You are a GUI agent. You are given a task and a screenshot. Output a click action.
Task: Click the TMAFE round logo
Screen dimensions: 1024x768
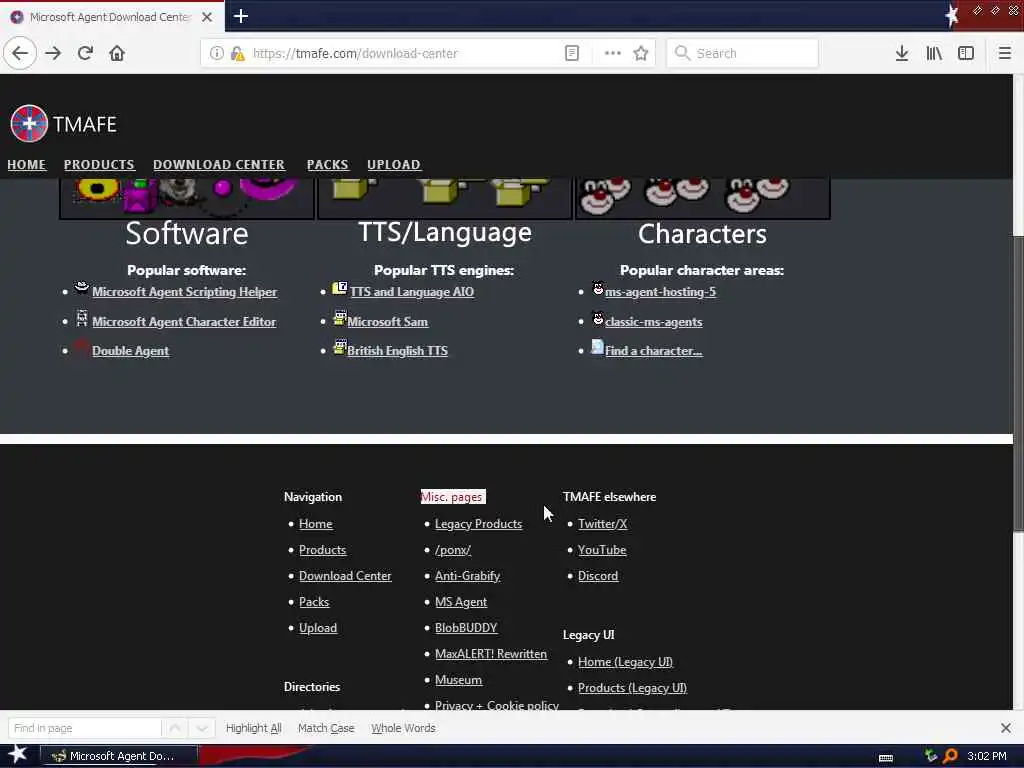(29, 123)
